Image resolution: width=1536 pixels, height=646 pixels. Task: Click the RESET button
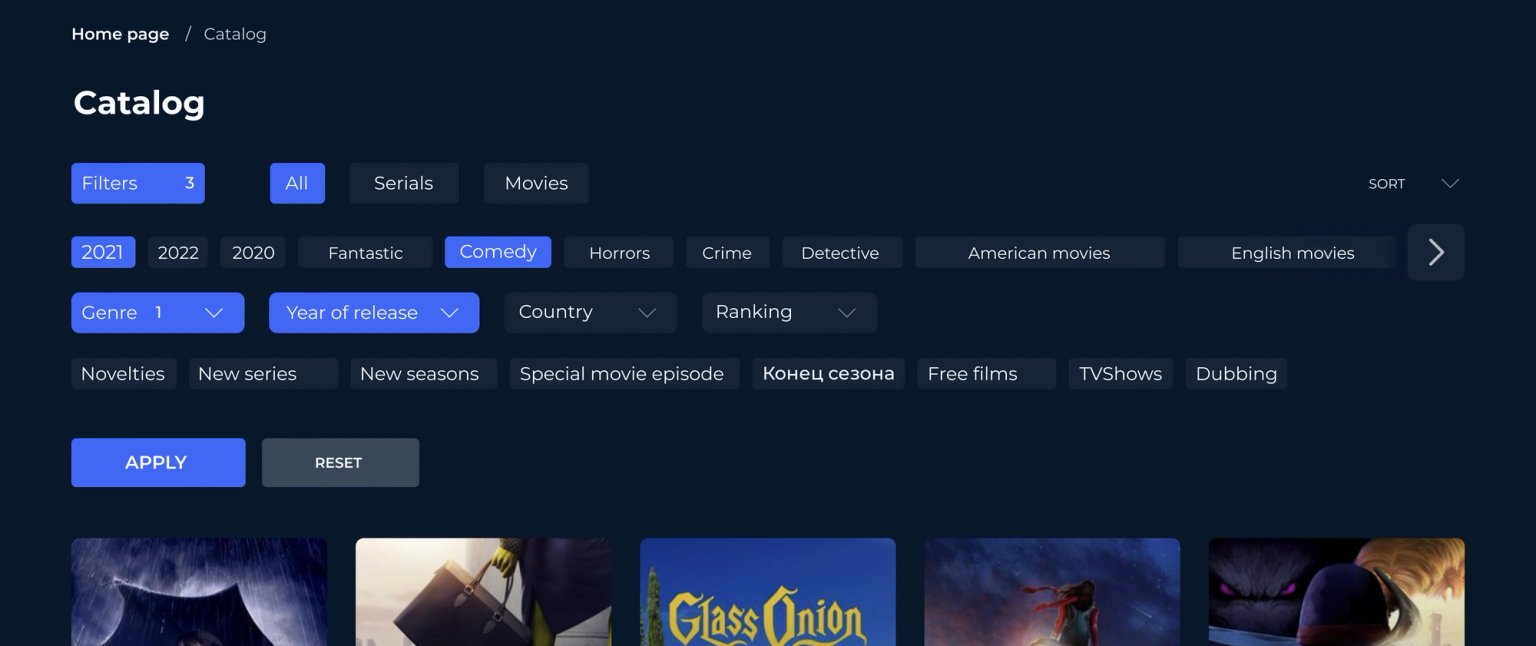click(340, 463)
